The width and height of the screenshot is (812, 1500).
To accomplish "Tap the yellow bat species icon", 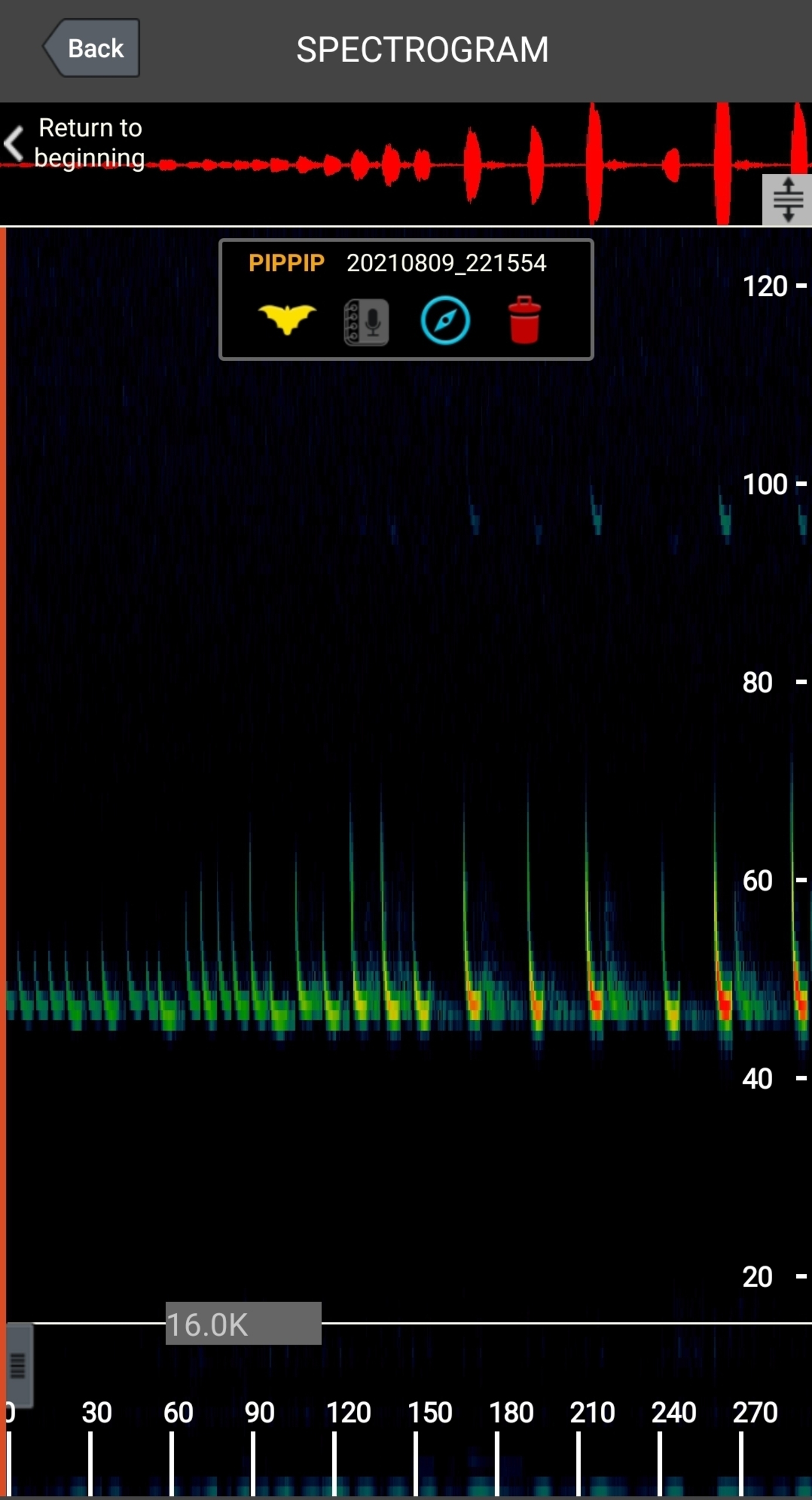I will click(x=287, y=320).
